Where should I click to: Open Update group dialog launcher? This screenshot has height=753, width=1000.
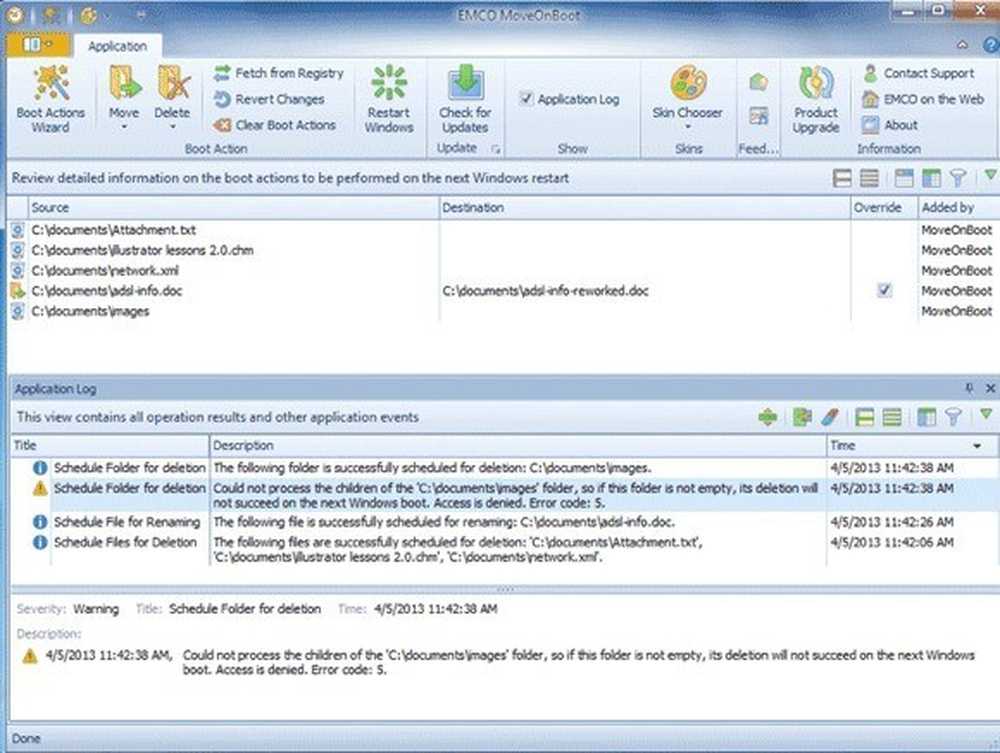(496, 149)
